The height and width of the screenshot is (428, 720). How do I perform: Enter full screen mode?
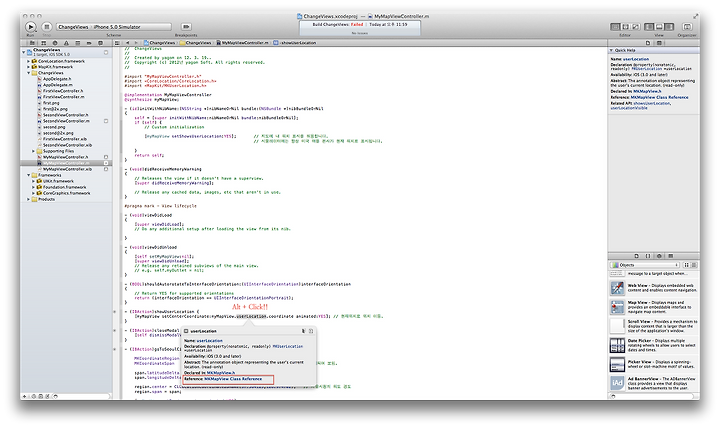coord(696,16)
